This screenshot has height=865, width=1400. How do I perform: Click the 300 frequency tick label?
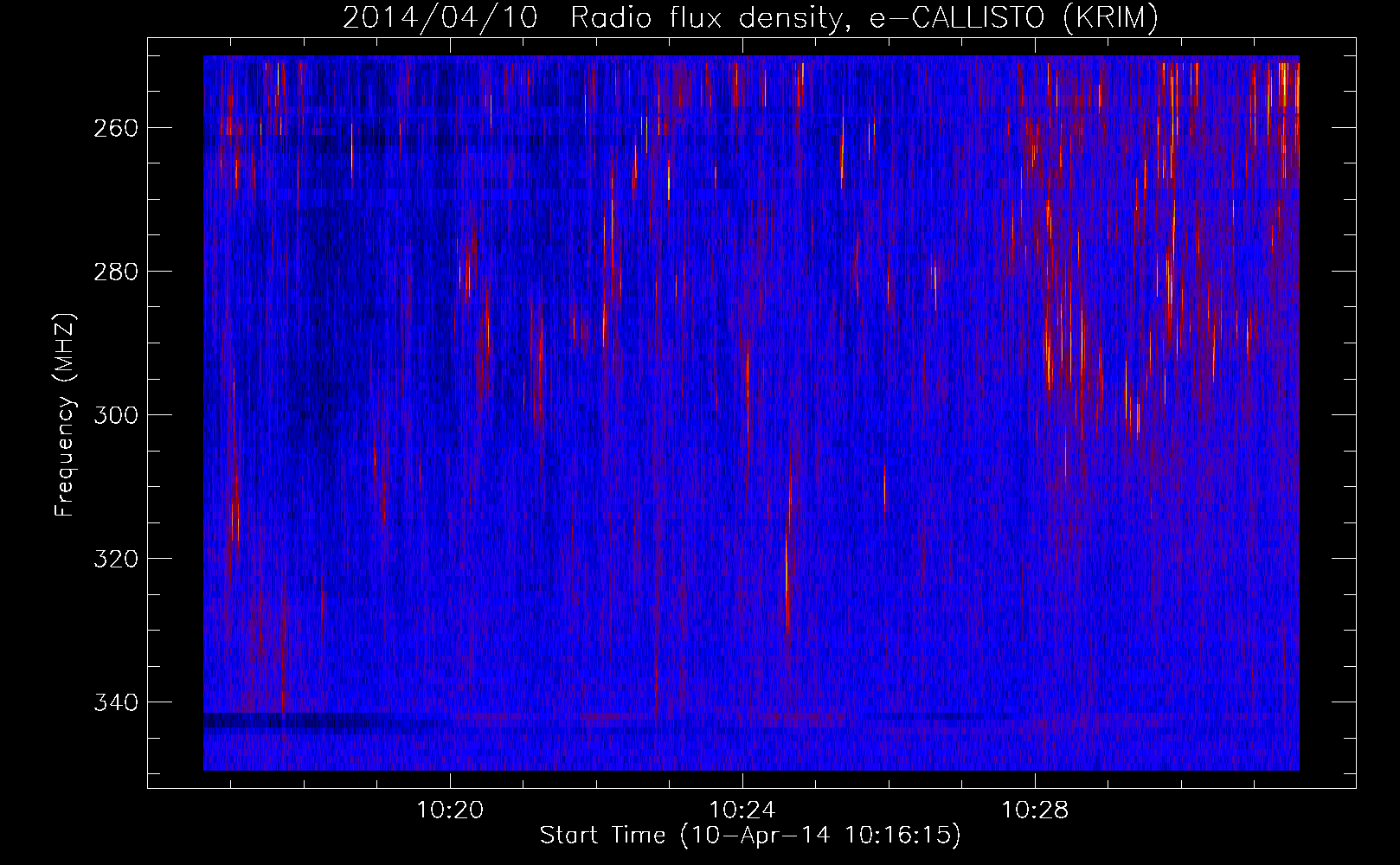point(114,415)
